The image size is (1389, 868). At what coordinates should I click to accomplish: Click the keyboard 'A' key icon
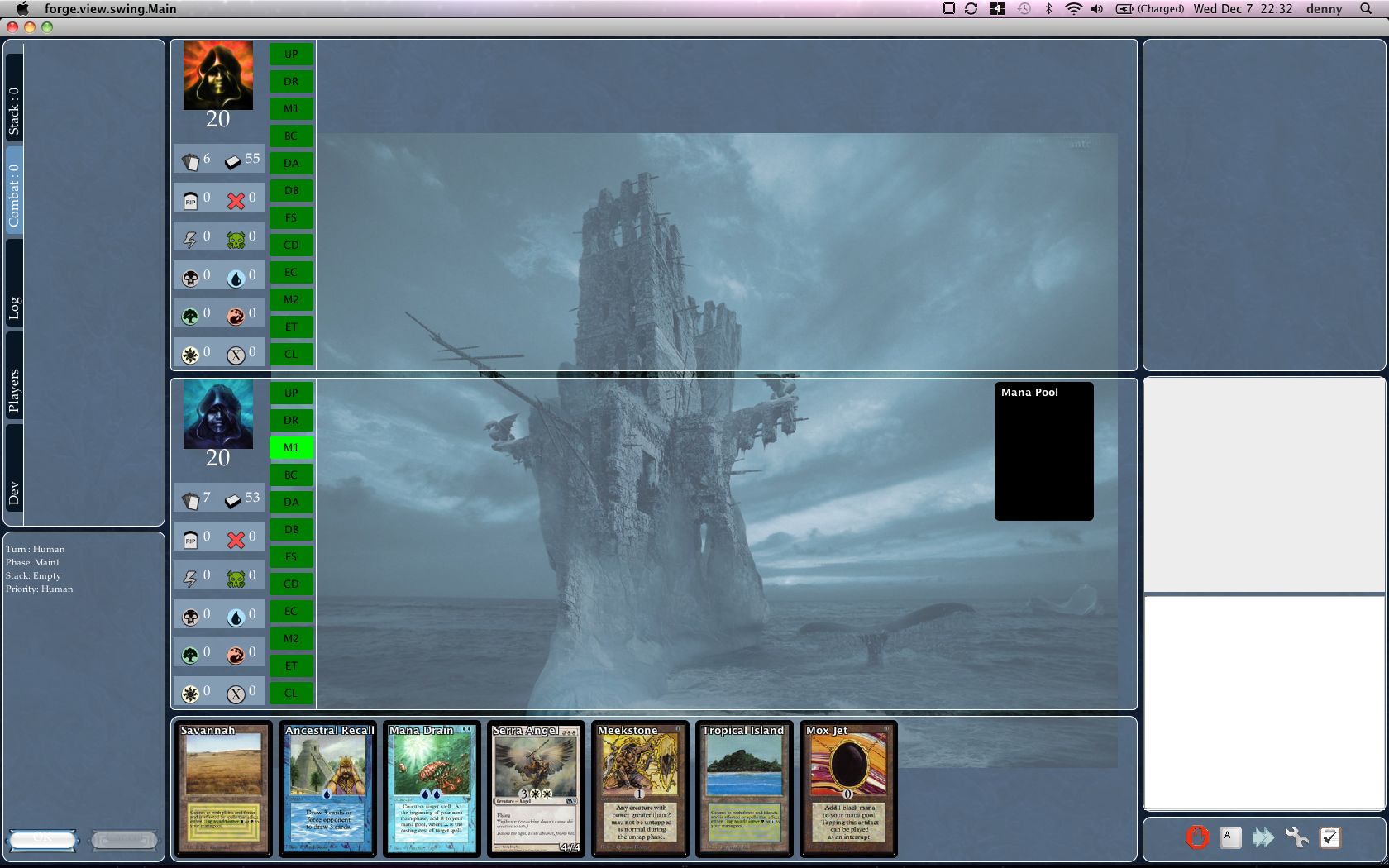pos(1230,837)
